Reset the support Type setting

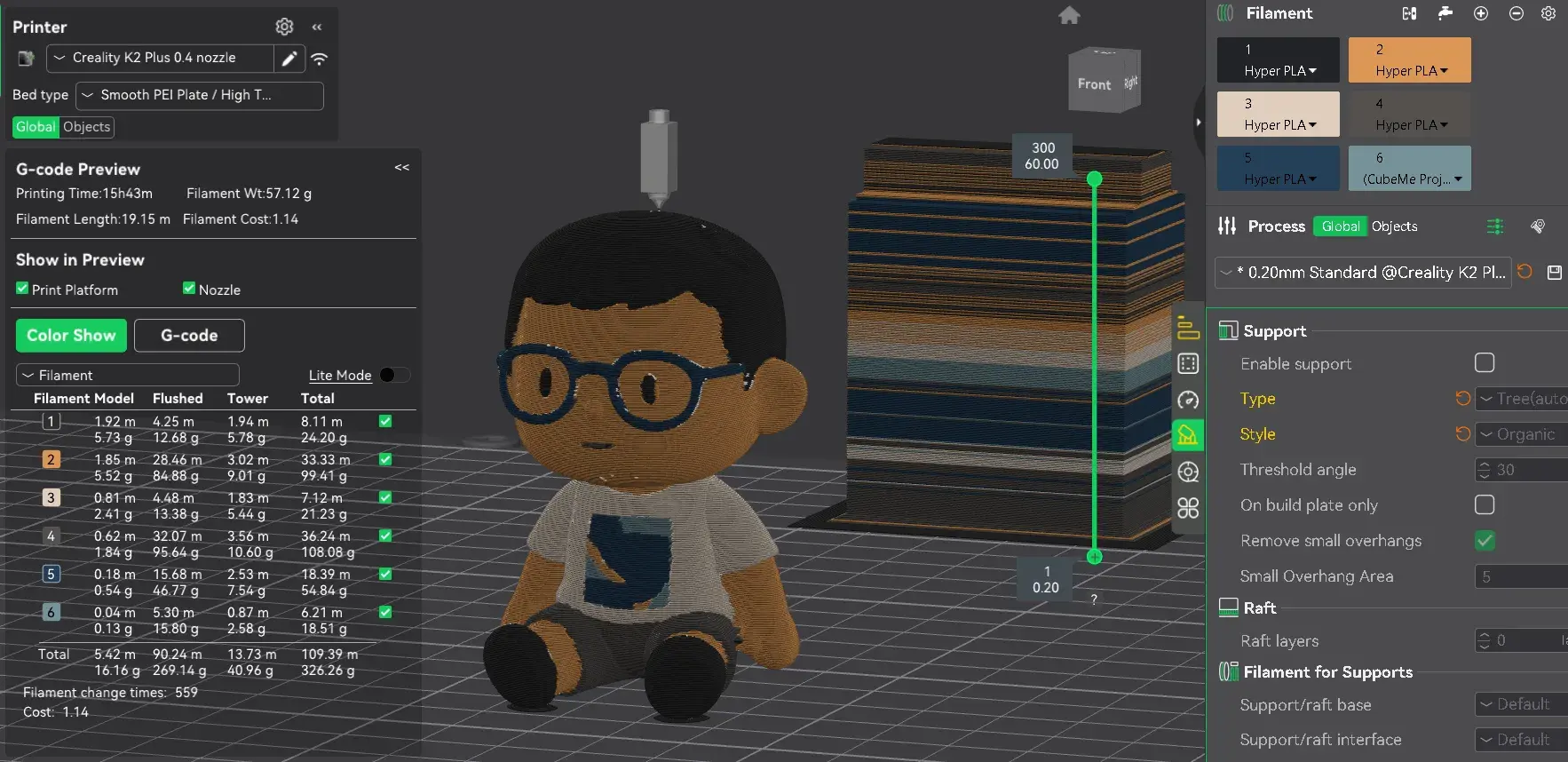coord(1462,399)
